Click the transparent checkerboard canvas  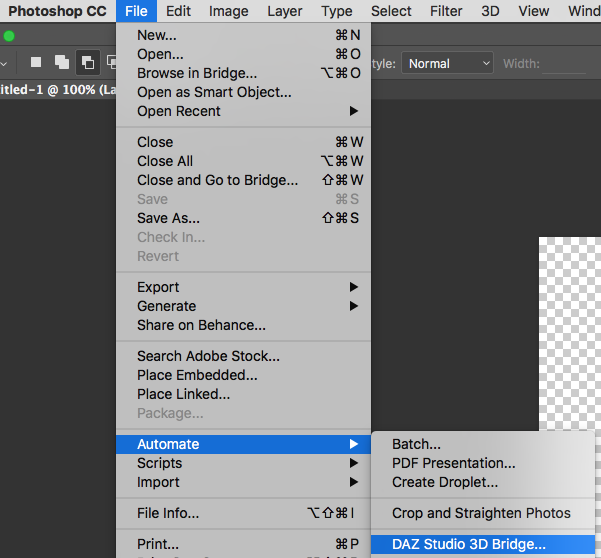(570, 333)
